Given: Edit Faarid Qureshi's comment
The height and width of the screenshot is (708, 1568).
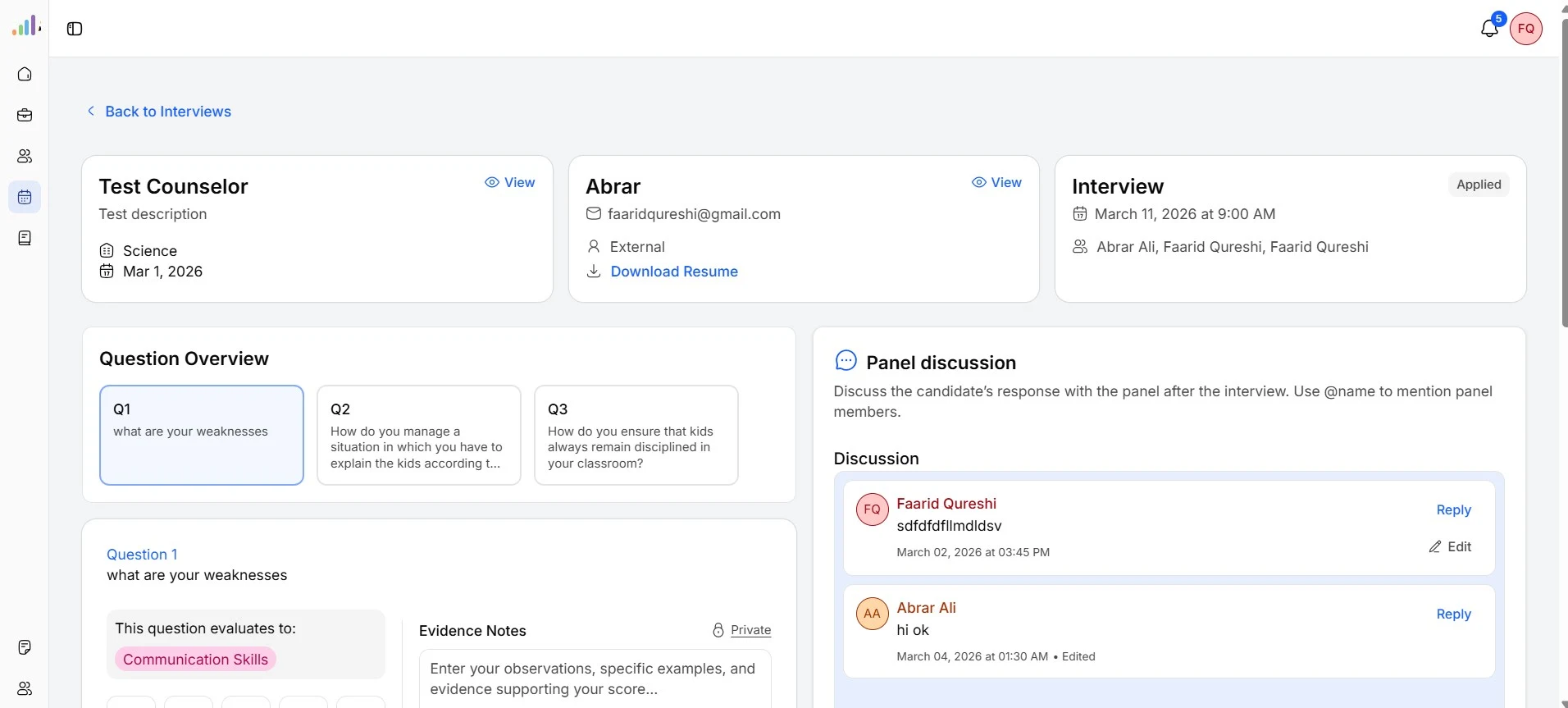Looking at the screenshot, I should [x=1450, y=546].
